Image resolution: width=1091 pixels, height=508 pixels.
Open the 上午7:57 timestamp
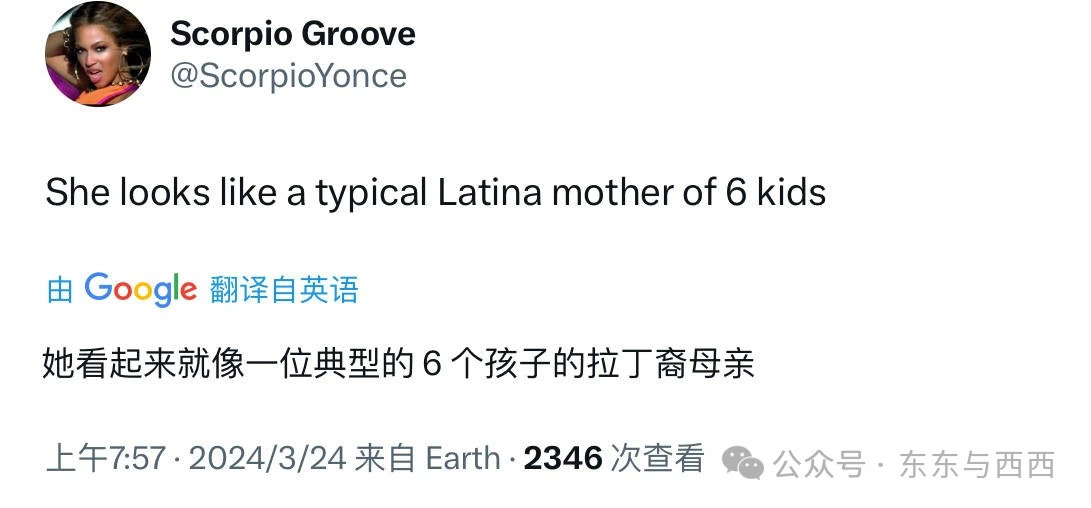pyautogui.click(x=105, y=459)
